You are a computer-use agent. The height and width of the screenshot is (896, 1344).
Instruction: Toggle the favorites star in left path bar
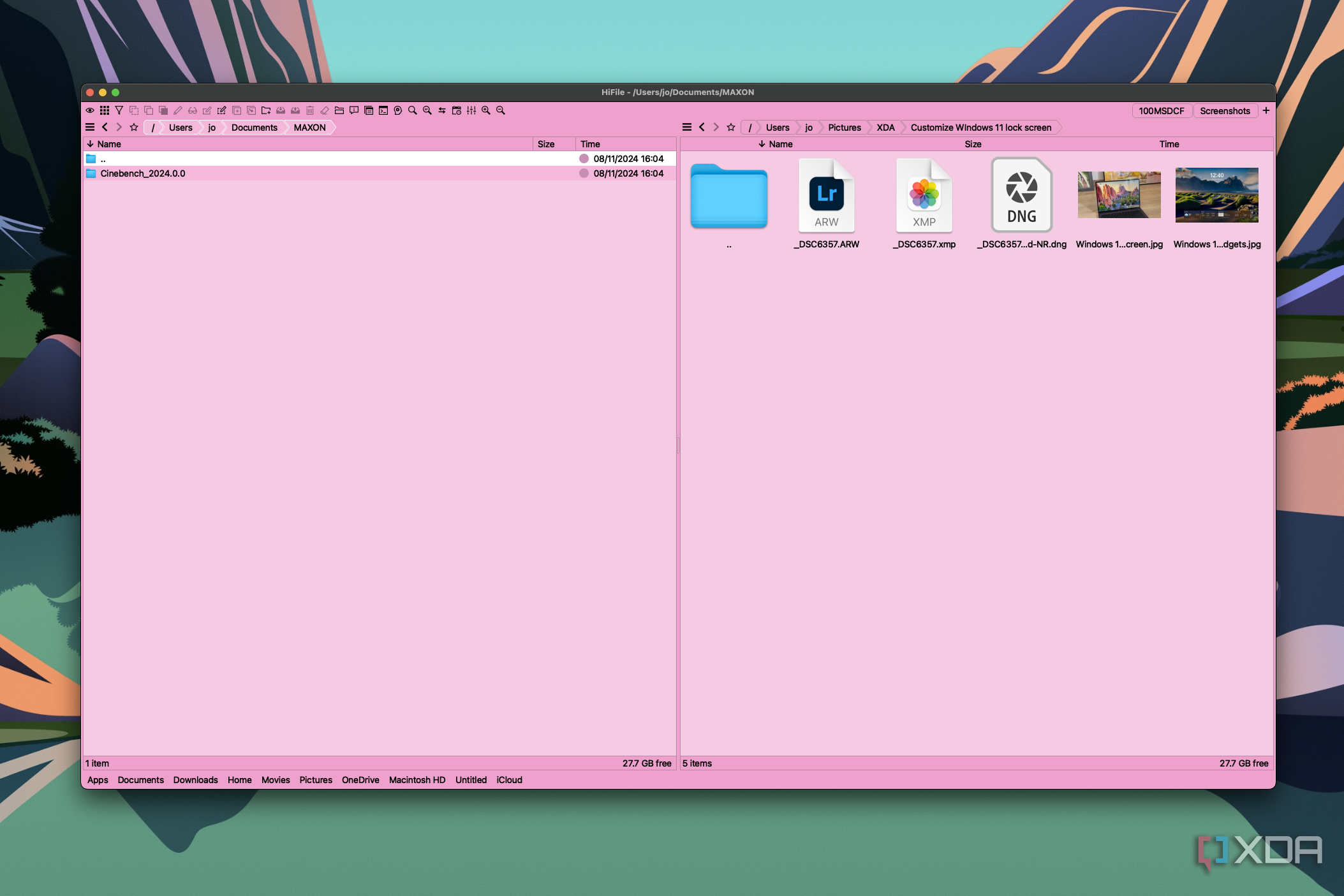click(x=134, y=127)
